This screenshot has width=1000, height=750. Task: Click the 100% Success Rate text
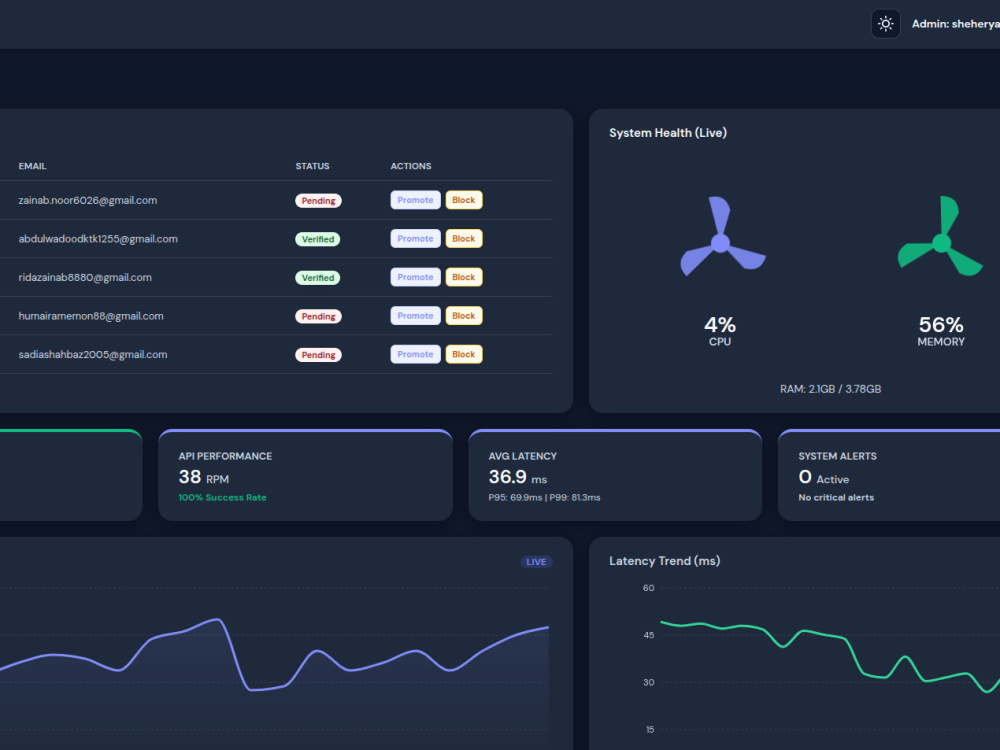[x=223, y=497]
